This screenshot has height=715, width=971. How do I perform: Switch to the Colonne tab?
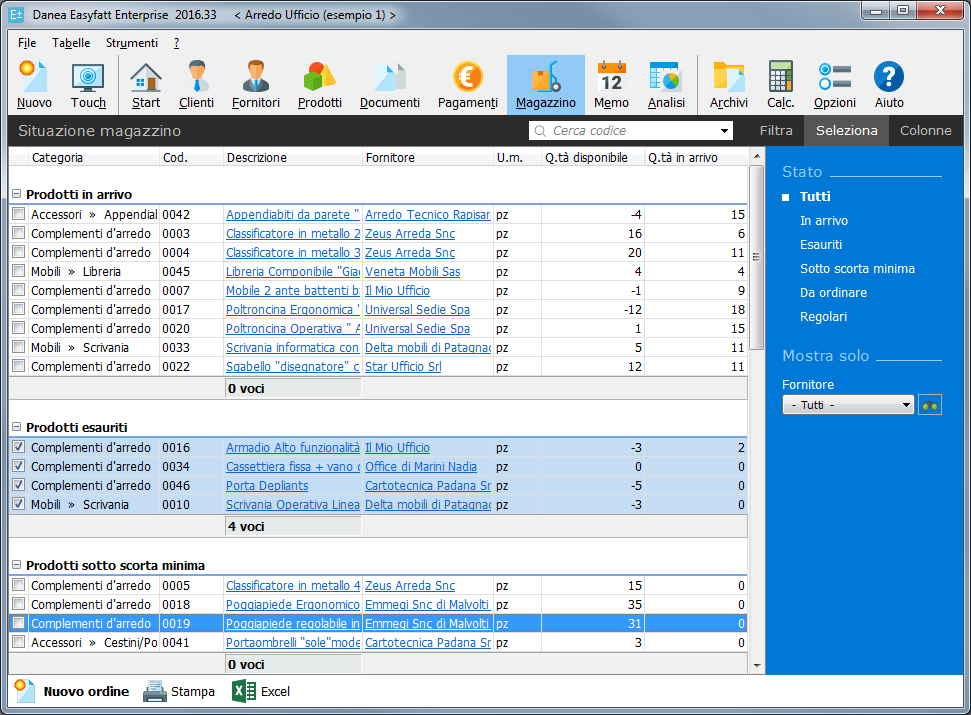point(925,130)
